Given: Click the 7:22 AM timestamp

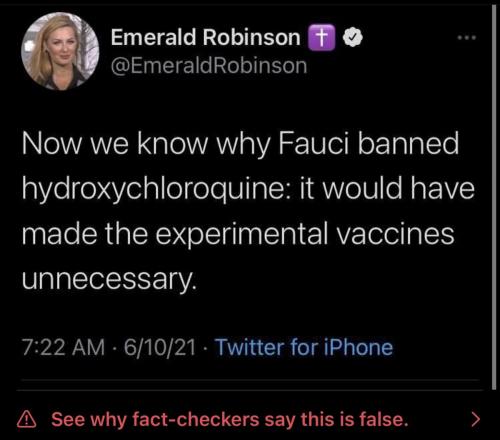Looking at the screenshot, I should point(64,347).
